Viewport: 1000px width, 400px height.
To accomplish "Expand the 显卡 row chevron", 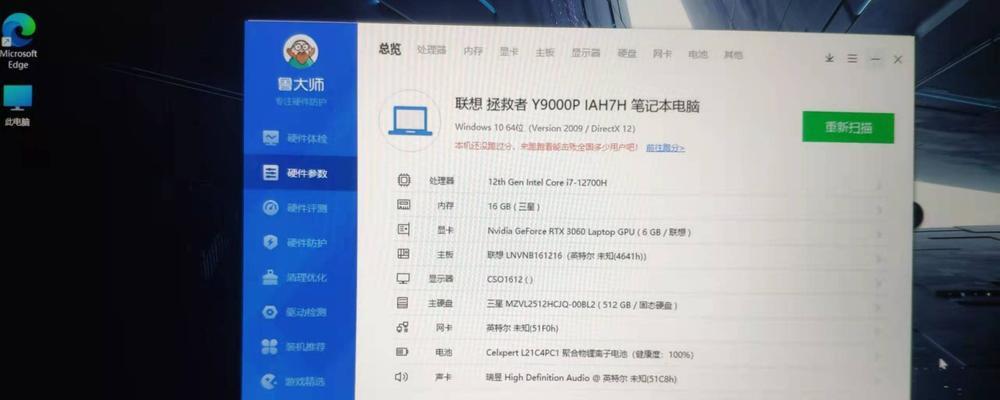I will point(879,235).
